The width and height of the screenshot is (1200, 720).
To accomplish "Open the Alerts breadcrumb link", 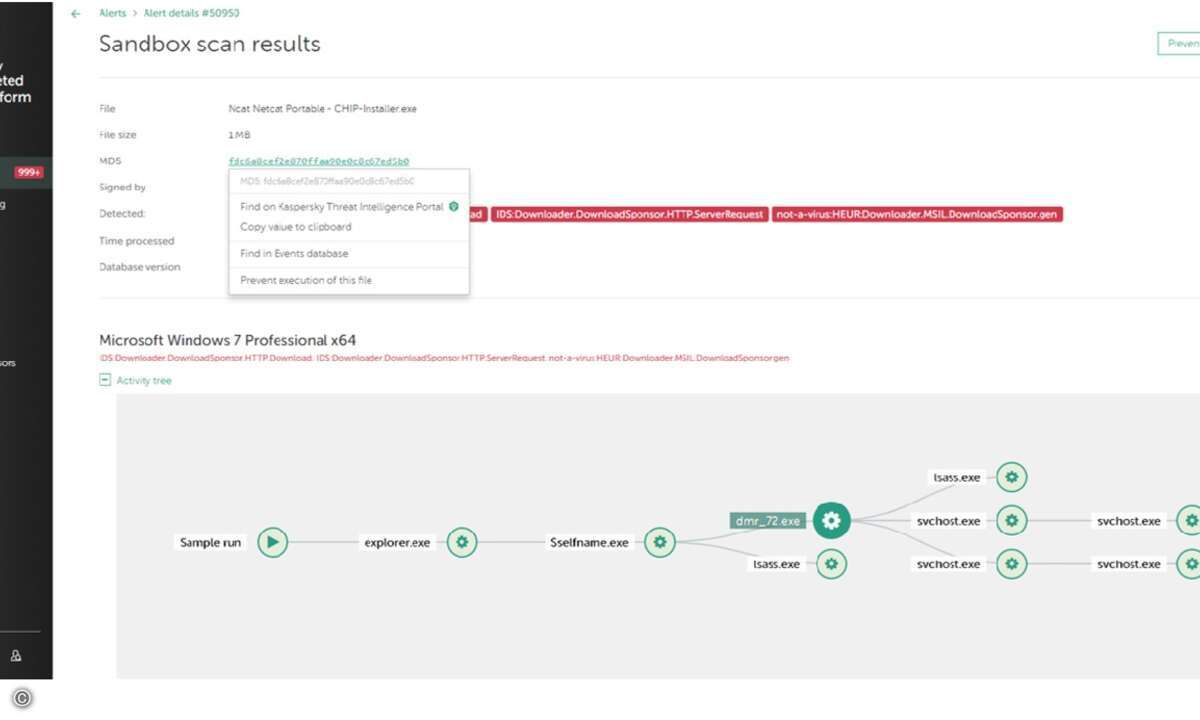I will [113, 14].
